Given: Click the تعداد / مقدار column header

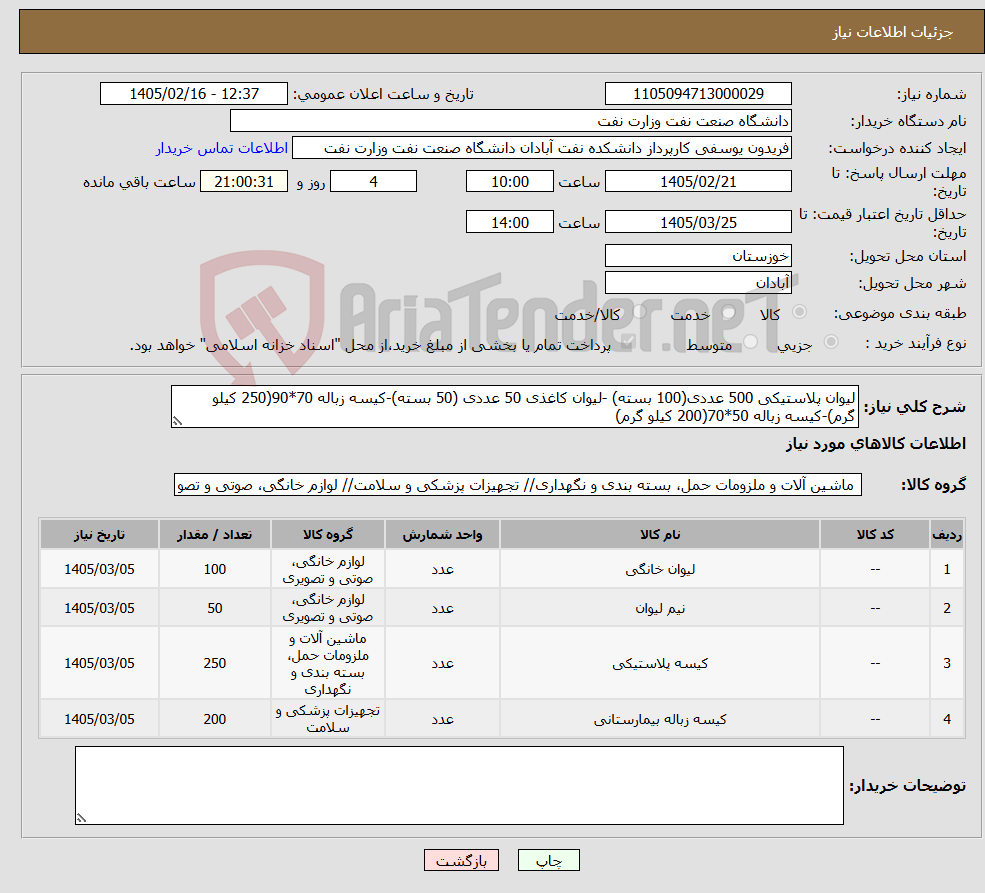Looking at the screenshot, I should coord(214,534).
